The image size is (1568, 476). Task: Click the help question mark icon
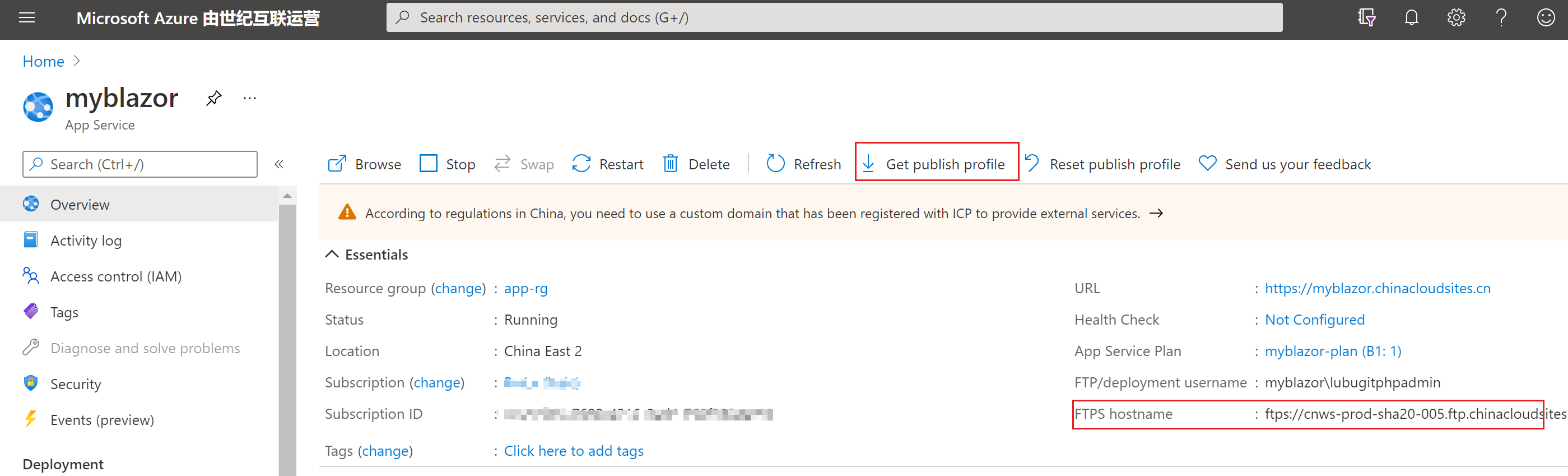[x=1501, y=18]
